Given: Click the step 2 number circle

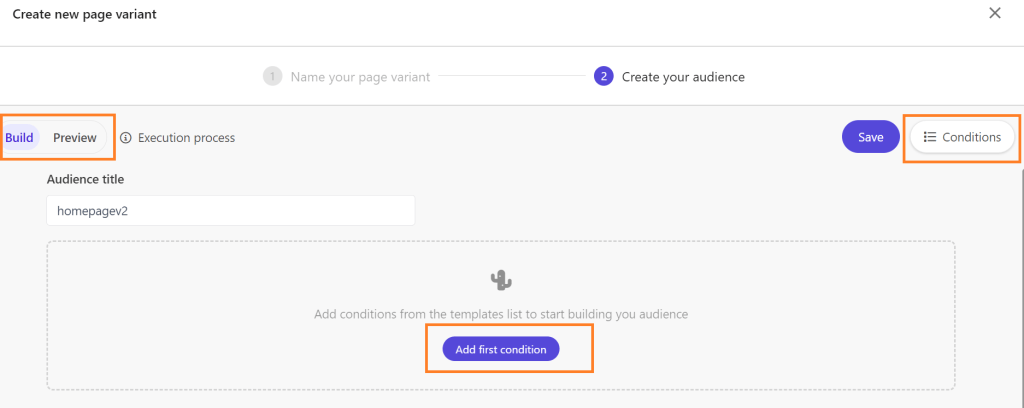Looking at the screenshot, I should click(x=603, y=77).
